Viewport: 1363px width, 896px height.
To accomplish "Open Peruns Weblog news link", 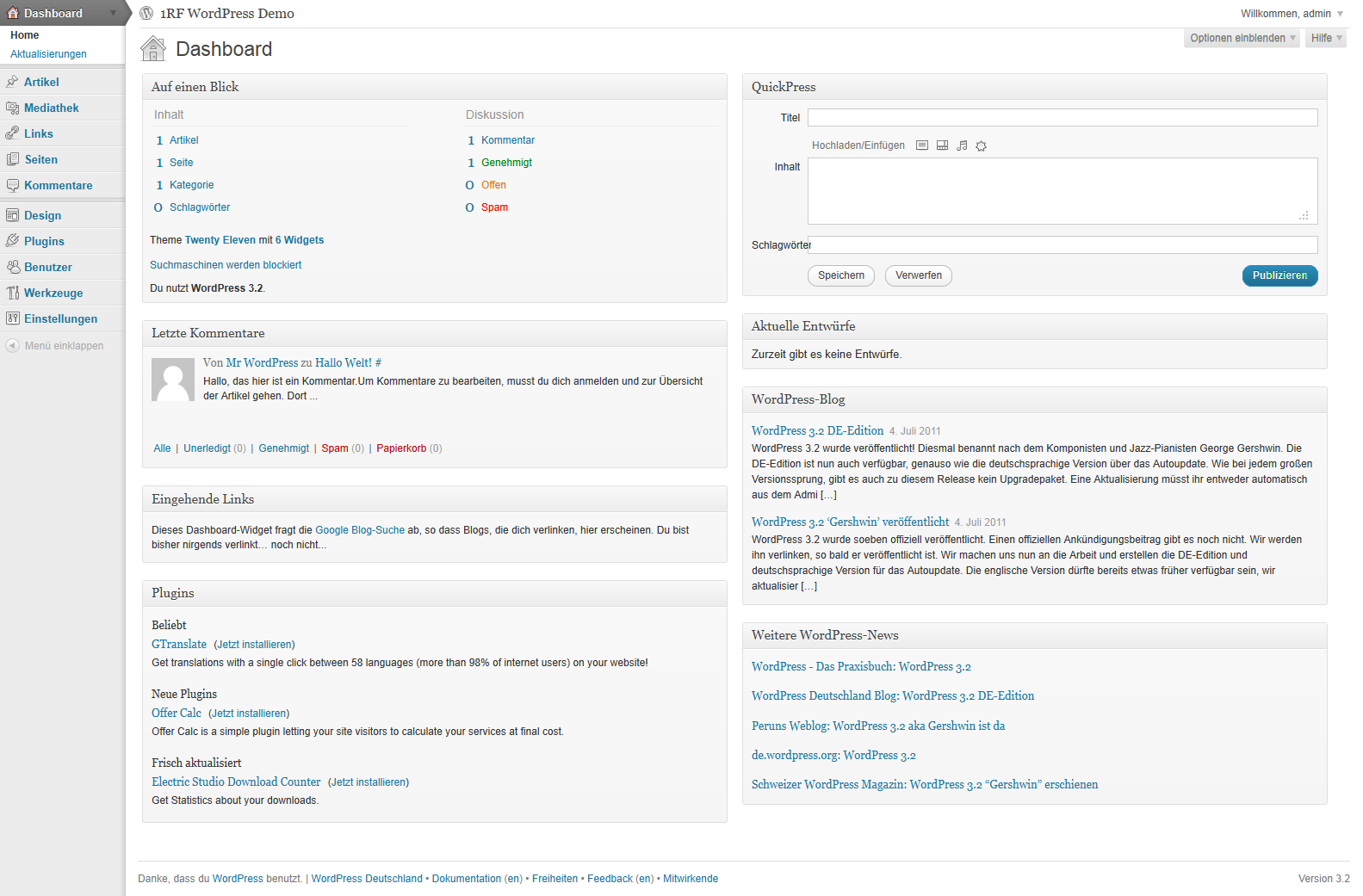I will [x=878, y=726].
